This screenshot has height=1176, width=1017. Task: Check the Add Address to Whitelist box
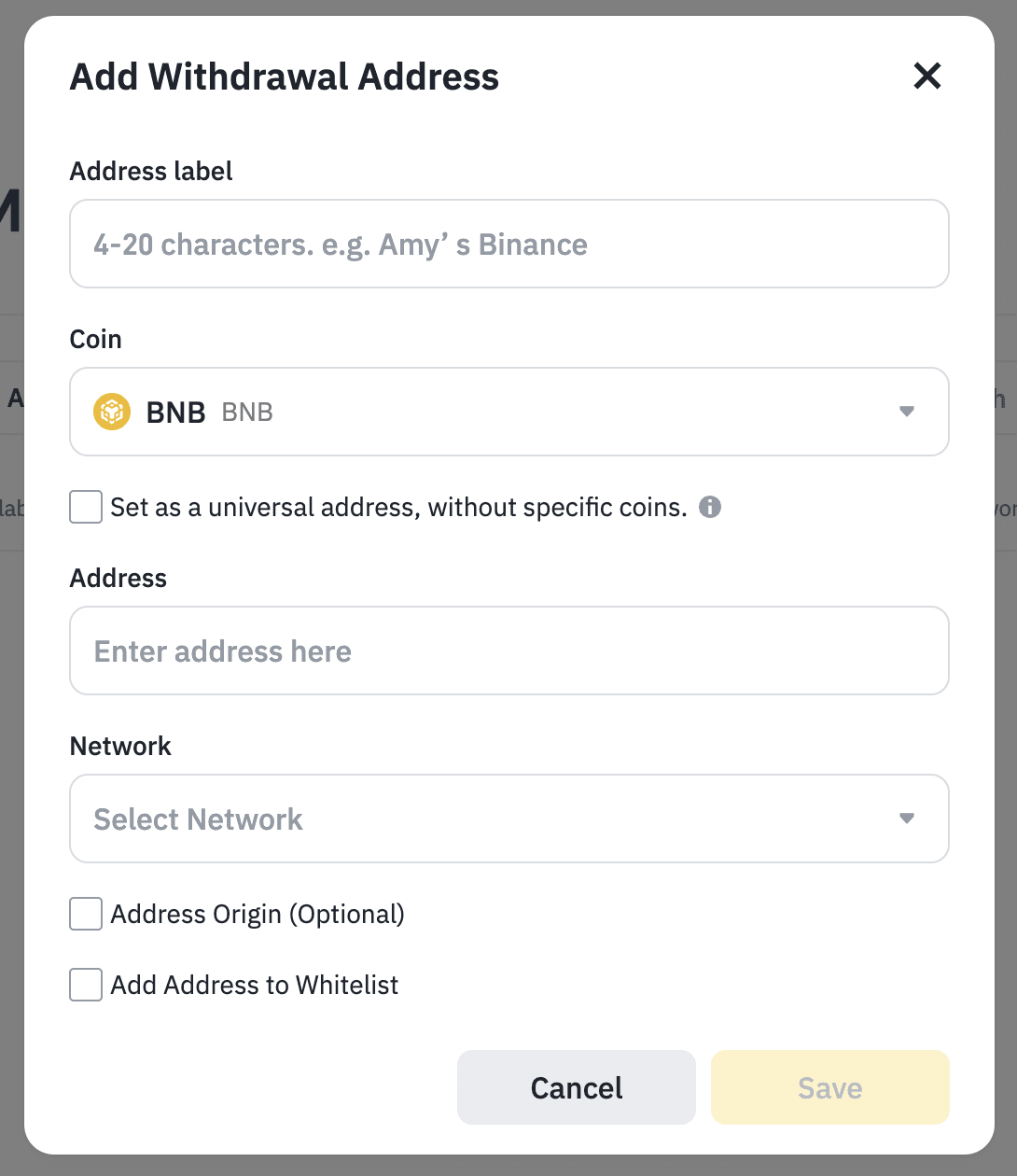click(x=86, y=985)
